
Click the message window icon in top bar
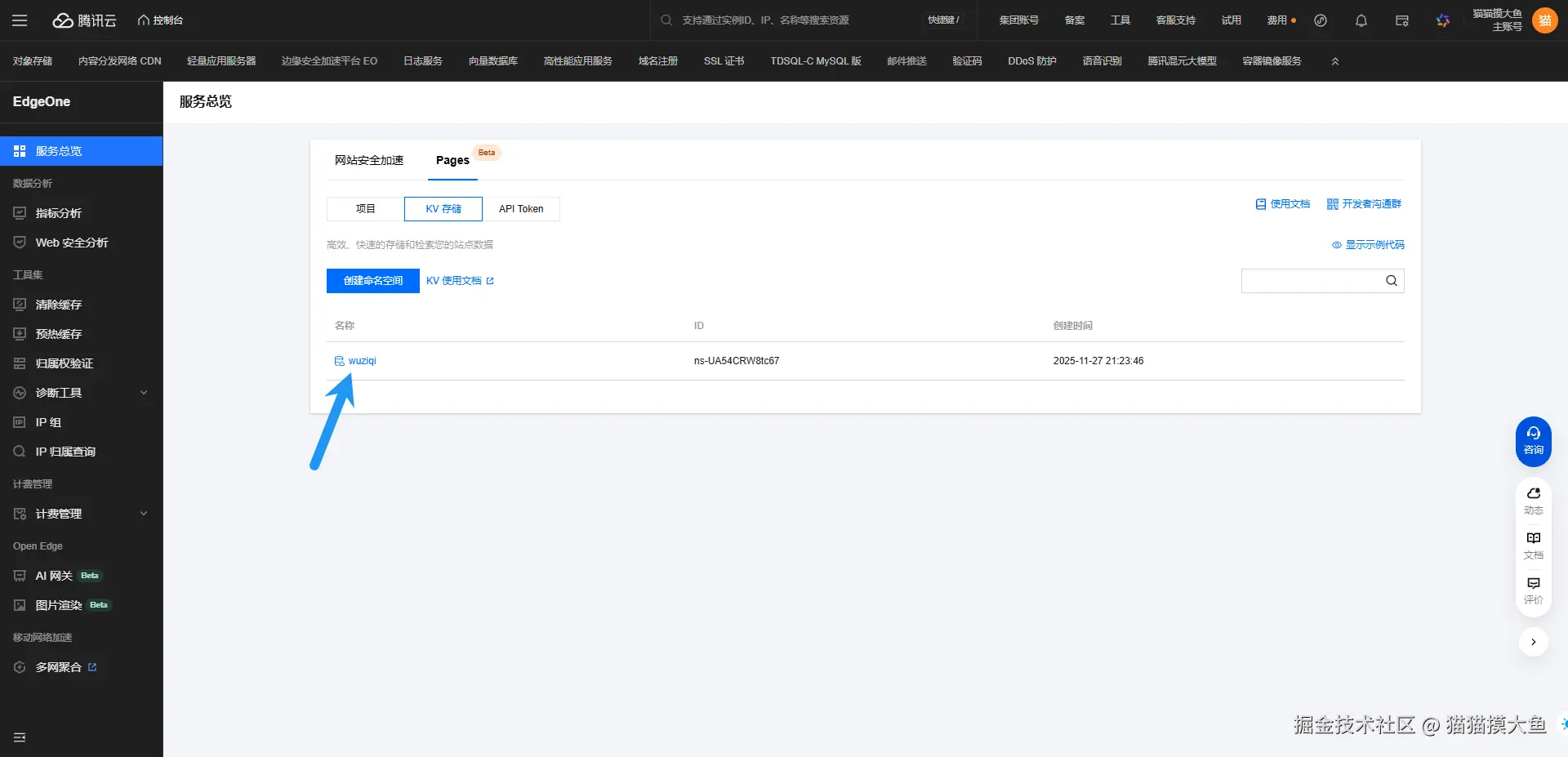coord(1402,20)
